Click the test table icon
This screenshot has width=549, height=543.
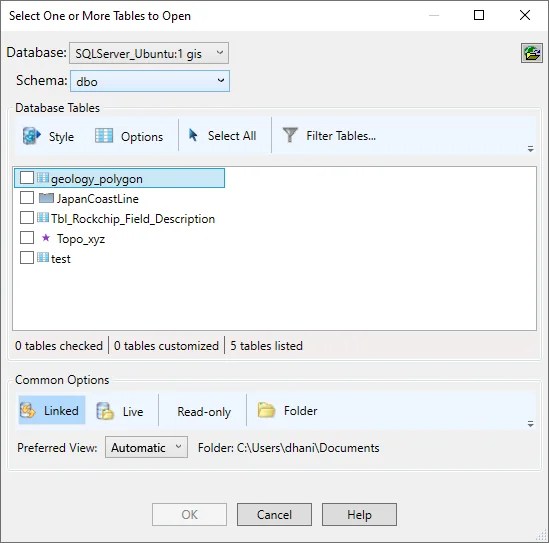[43, 258]
